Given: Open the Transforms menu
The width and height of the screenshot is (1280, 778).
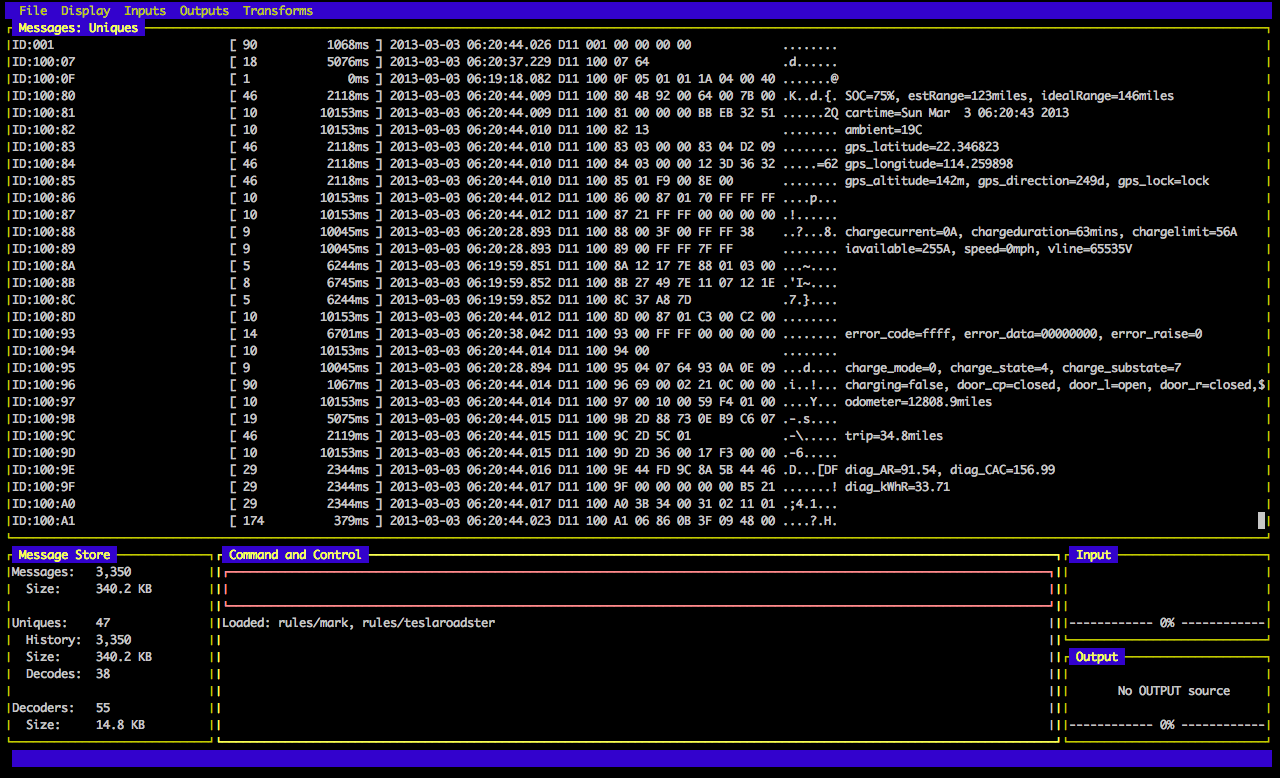Looking at the screenshot, I should coord(278,11).
